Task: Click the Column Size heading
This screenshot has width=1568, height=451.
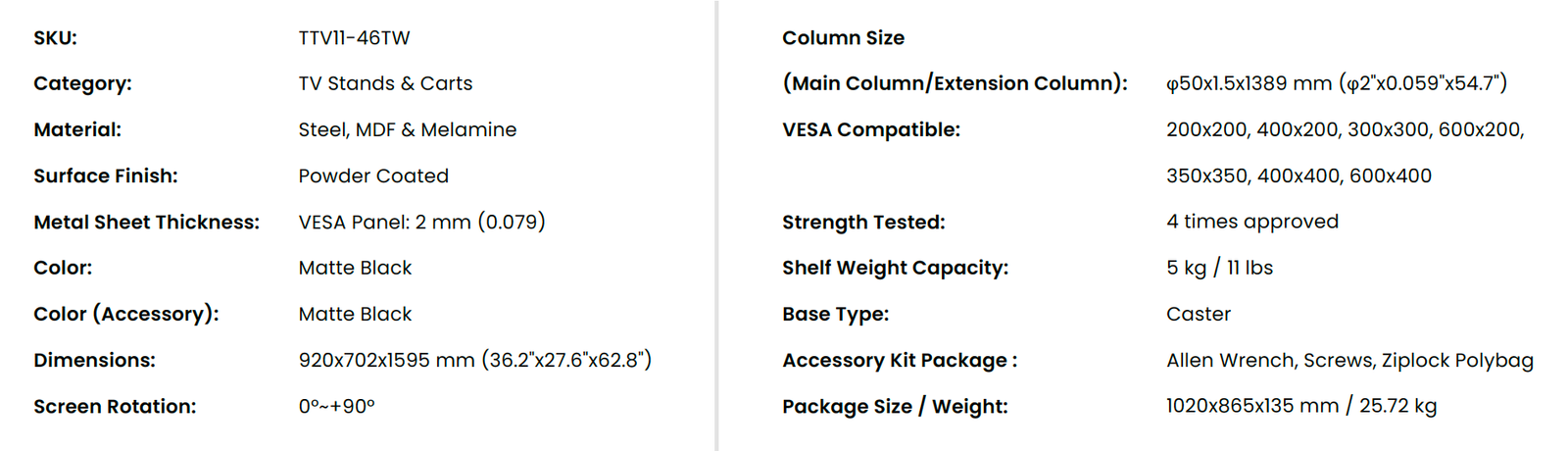Action: 843,38
